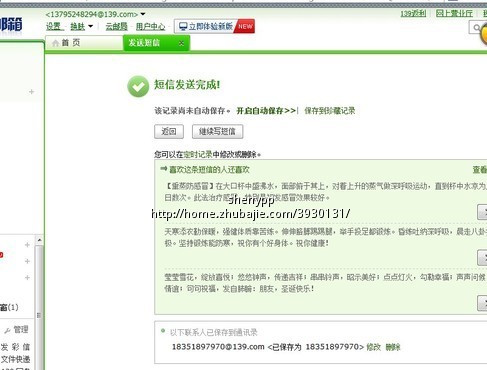Screen dimensions: 487x370
Task: Click the 保存到珍藏记录 link
Action: (x=330, y=111)
